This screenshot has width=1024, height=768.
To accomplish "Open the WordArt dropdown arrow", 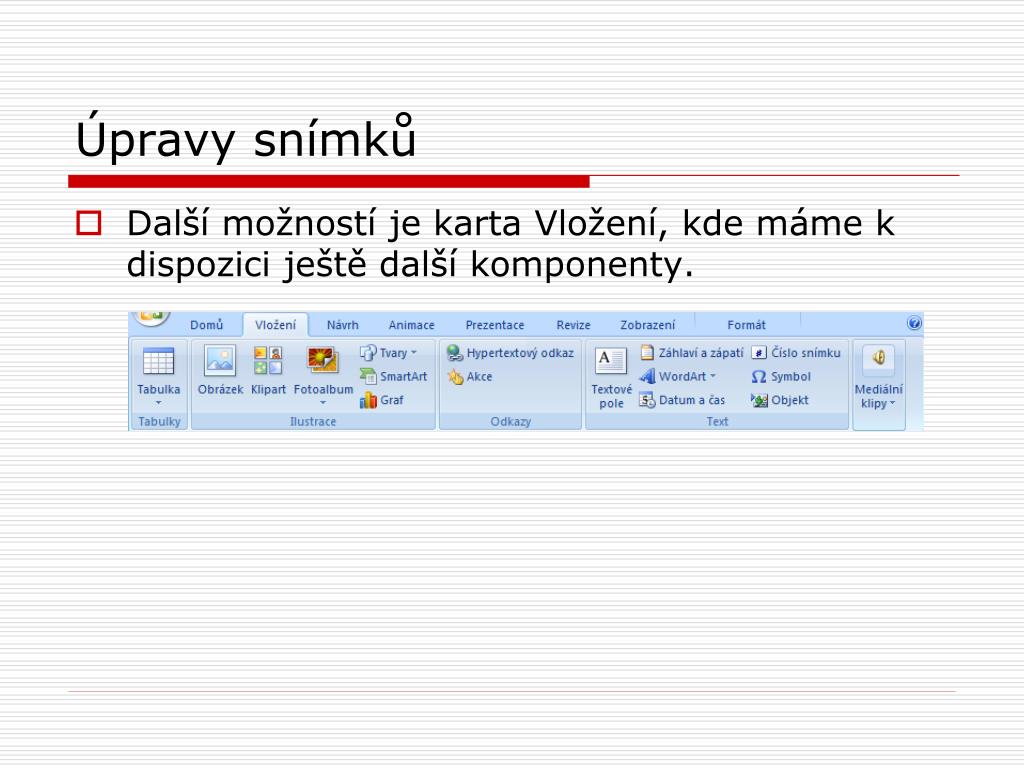I will coord(712,376).
